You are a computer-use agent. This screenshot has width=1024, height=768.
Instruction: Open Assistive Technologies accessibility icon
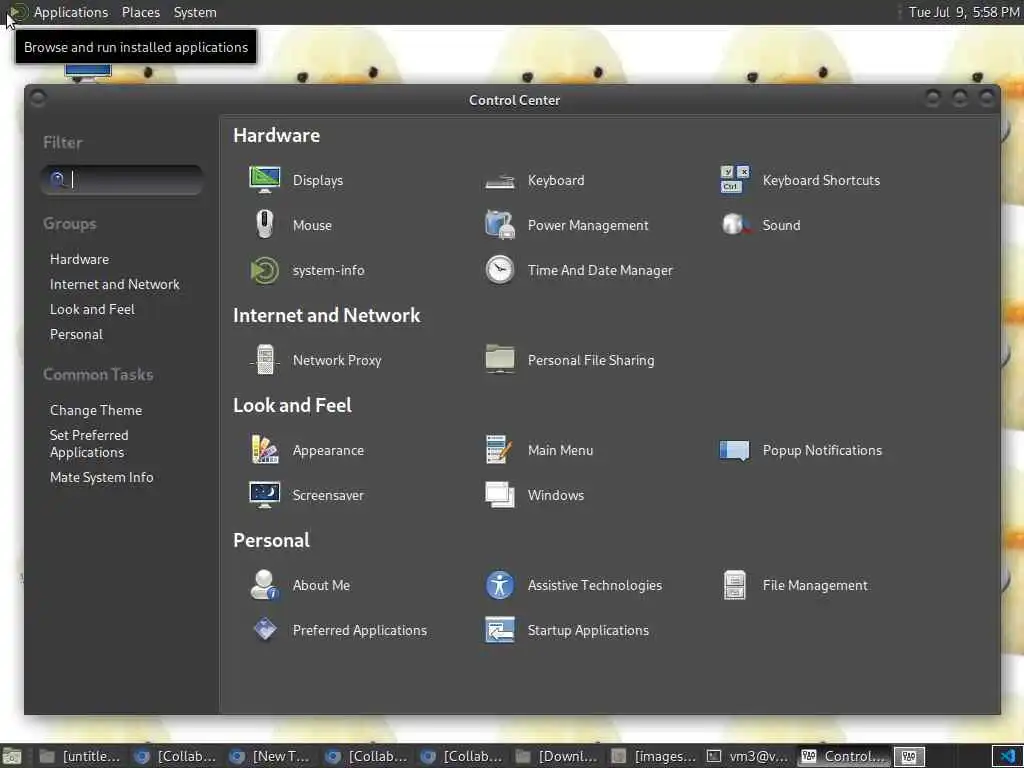coord(500,585)
